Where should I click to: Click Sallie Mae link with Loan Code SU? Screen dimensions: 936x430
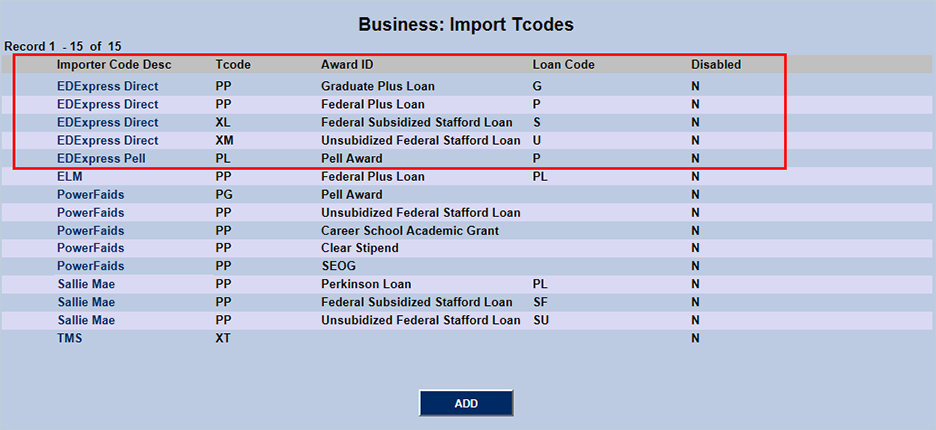click(x=85, y=320)
